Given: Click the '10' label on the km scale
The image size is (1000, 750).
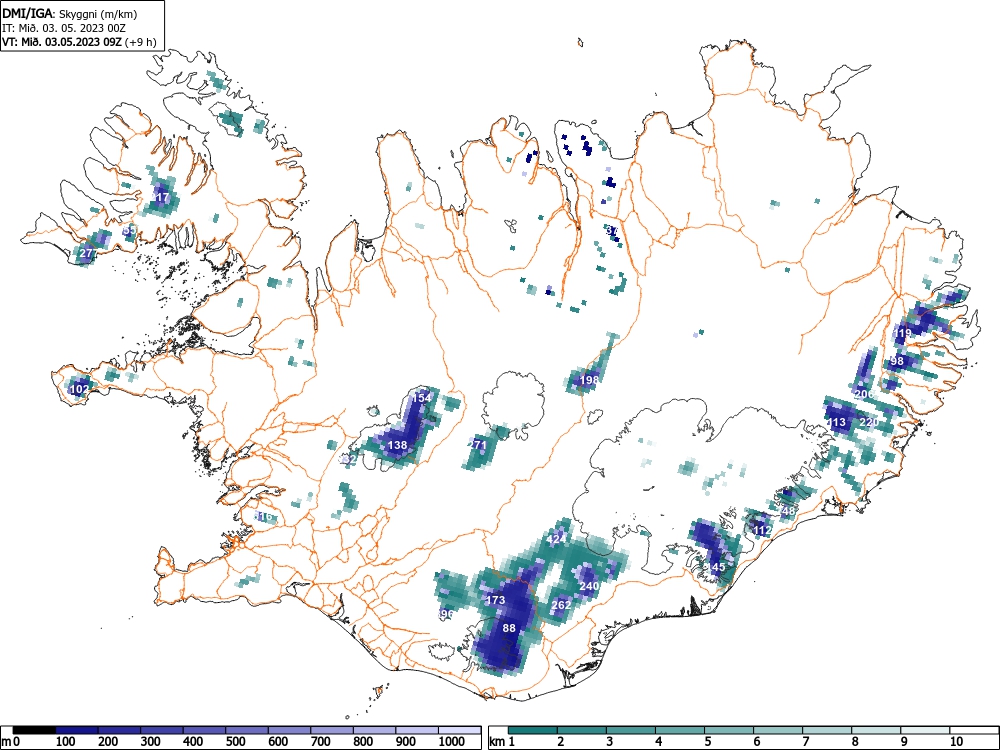Looking at the screenshot, I should (x=955, y=742).
